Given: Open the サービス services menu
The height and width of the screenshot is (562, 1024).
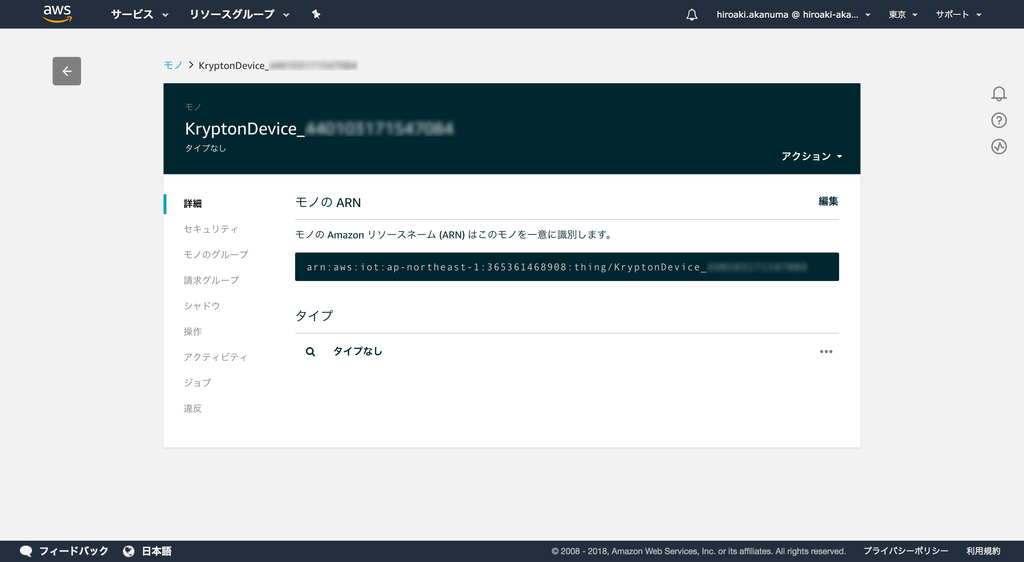Looking at the screenshot, I should [139, 14].
